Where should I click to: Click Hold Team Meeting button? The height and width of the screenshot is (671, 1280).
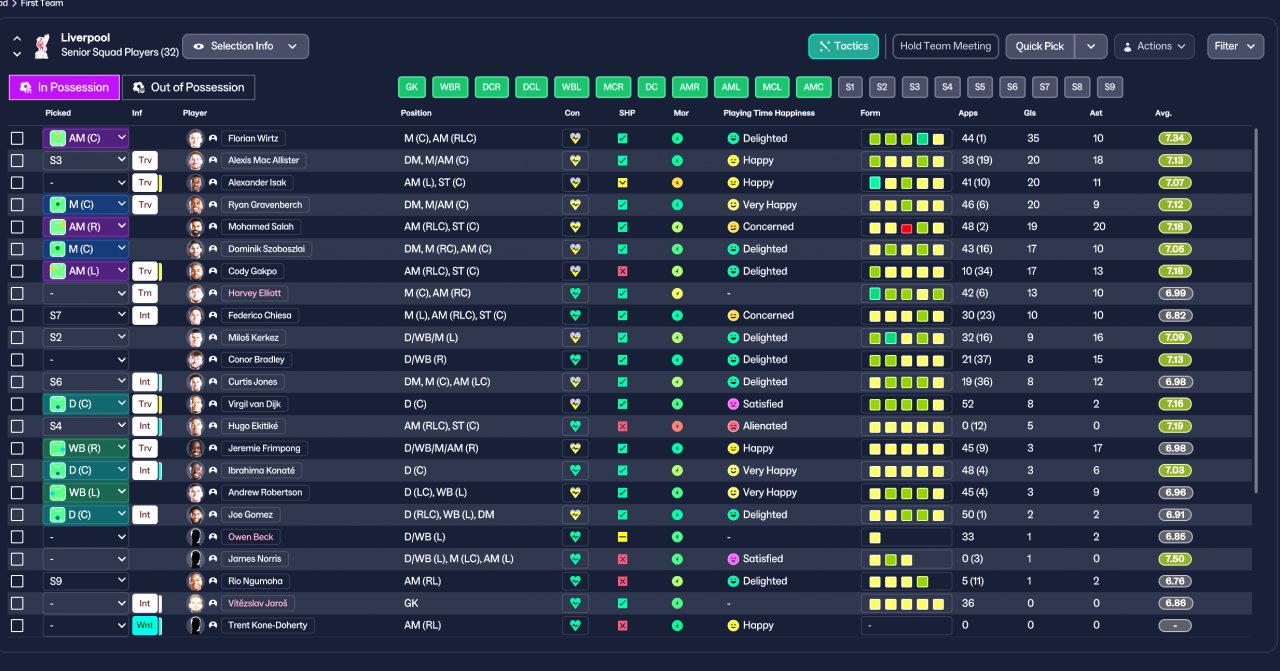[945, 46]
